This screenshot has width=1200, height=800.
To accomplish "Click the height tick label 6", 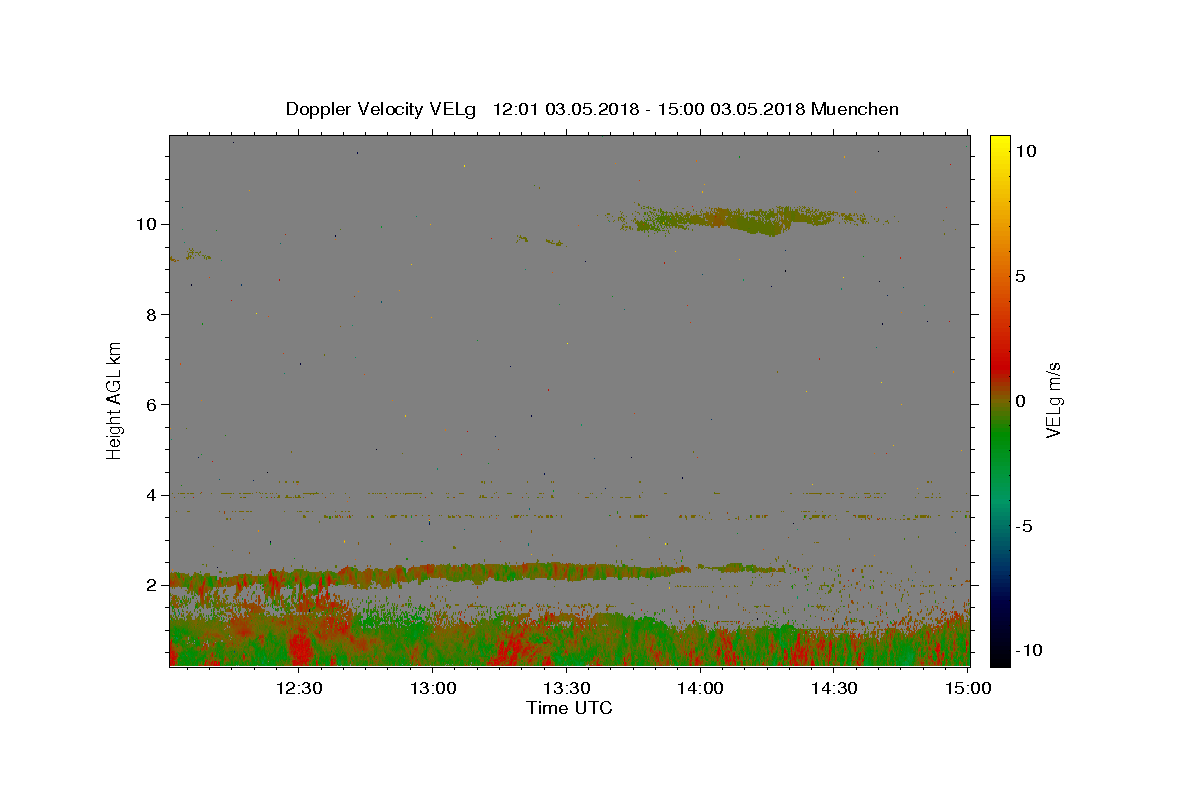I will pyautogui.click(x=150, y=404).
